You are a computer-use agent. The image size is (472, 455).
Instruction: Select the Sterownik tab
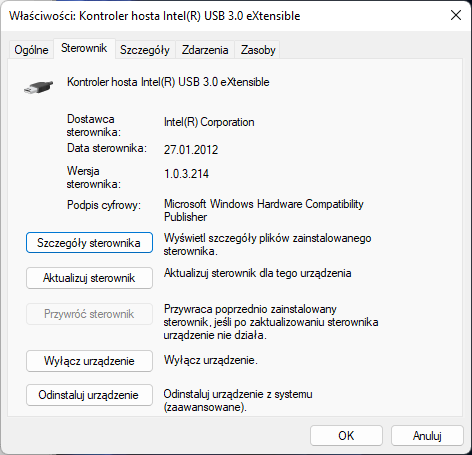[84, 48]
